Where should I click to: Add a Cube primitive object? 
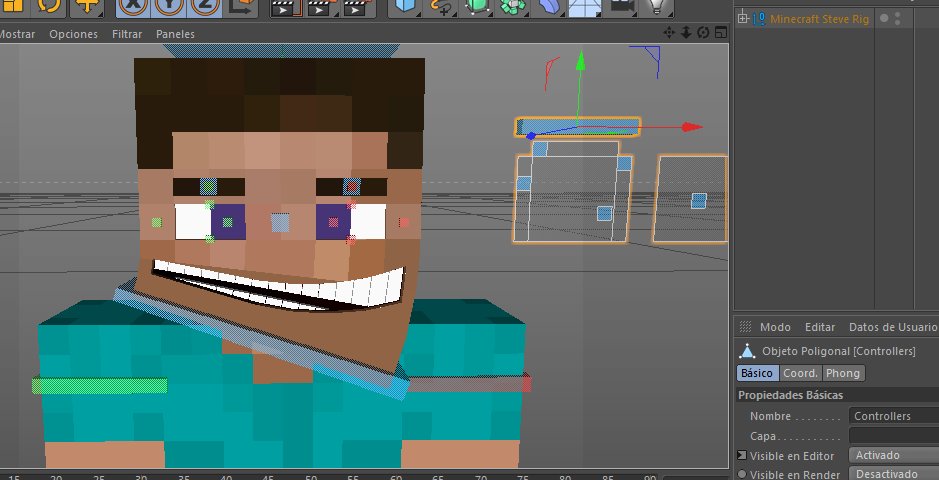click(405, 5)
